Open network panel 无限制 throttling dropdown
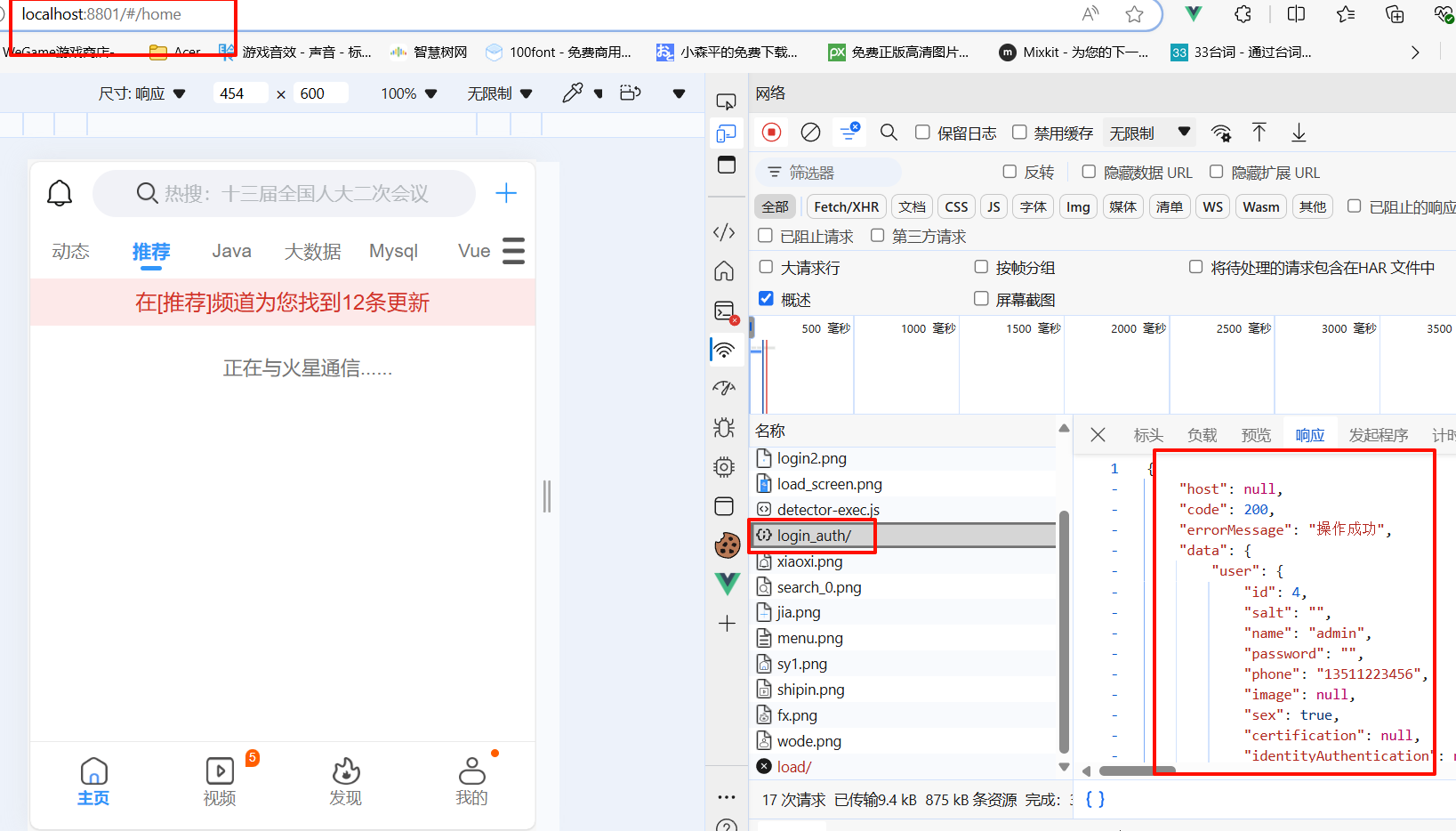1456x831 pixels. (1149, 133)
